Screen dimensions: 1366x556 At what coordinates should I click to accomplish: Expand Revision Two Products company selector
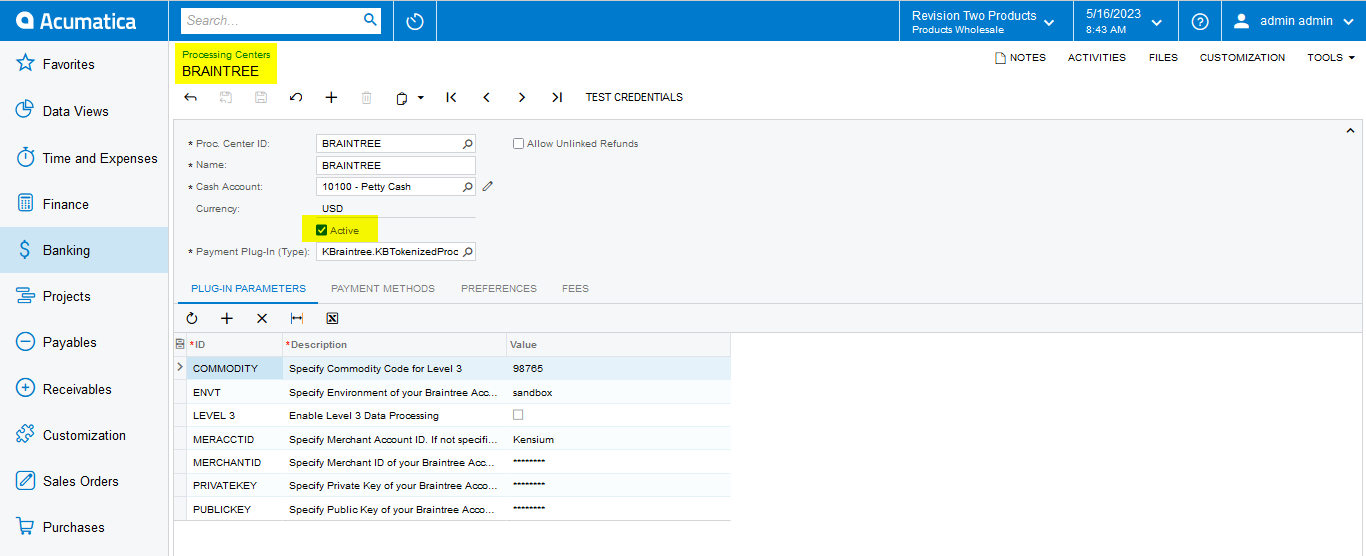[x=983, y=21]
